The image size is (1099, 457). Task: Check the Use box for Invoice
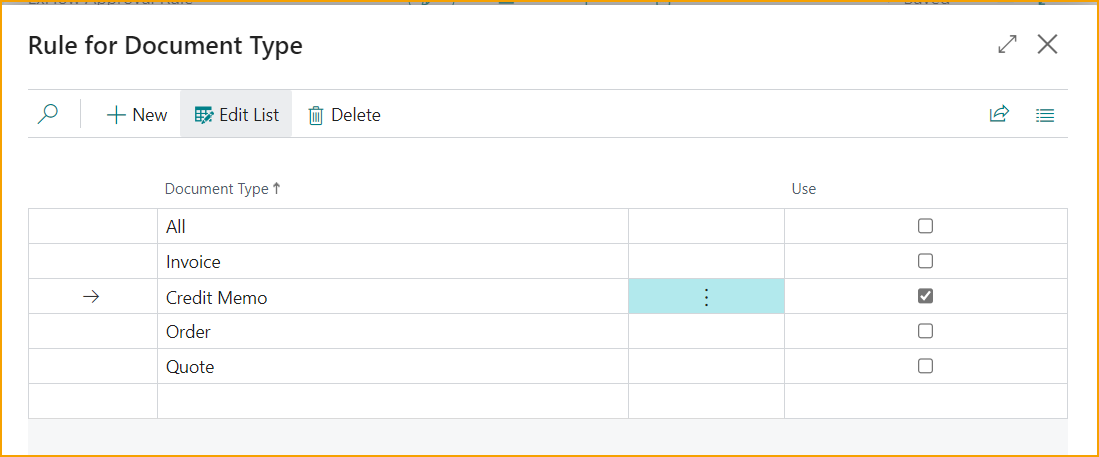click(925, 261)
